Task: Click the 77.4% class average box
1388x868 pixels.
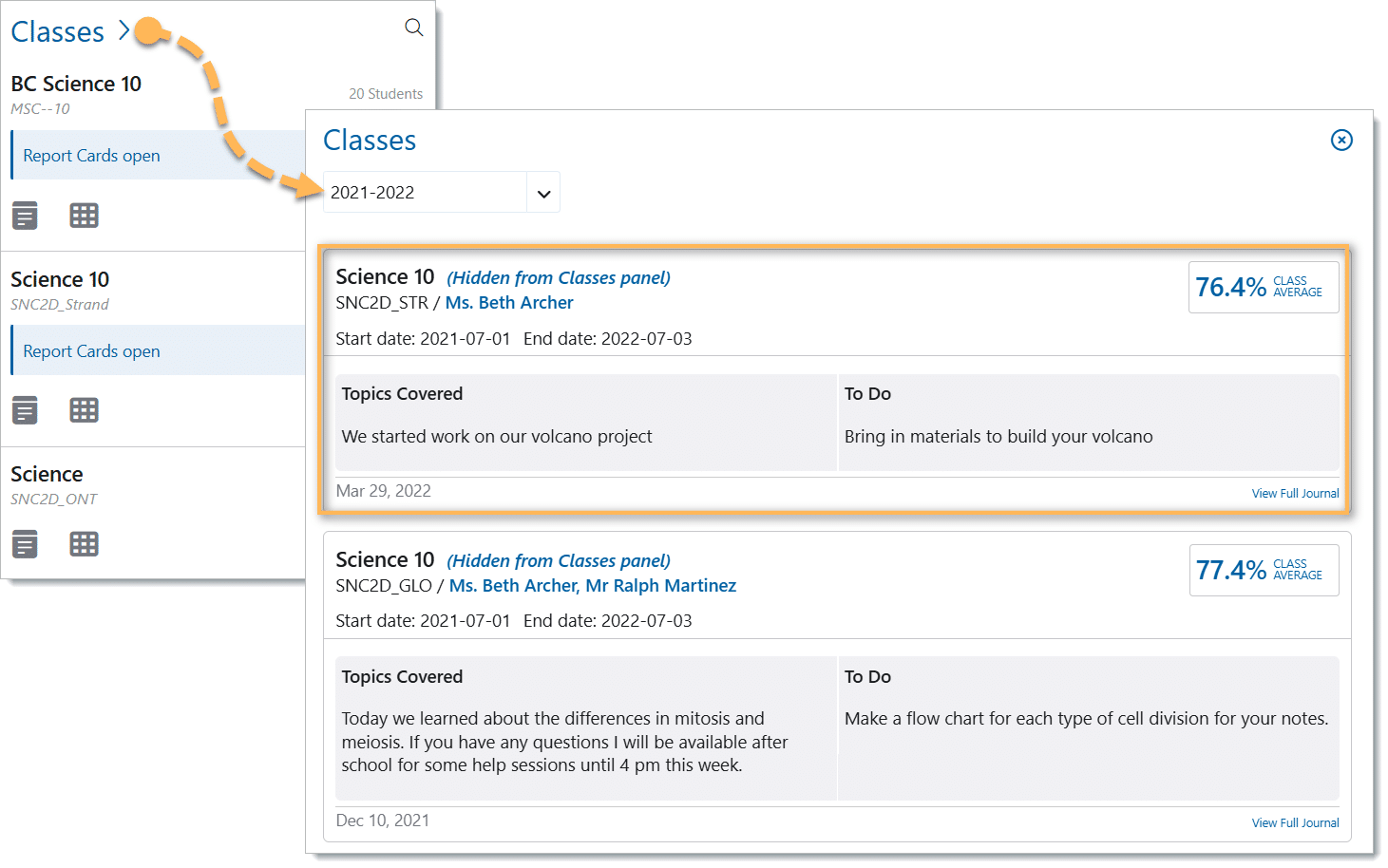Action: point(1263,570)
